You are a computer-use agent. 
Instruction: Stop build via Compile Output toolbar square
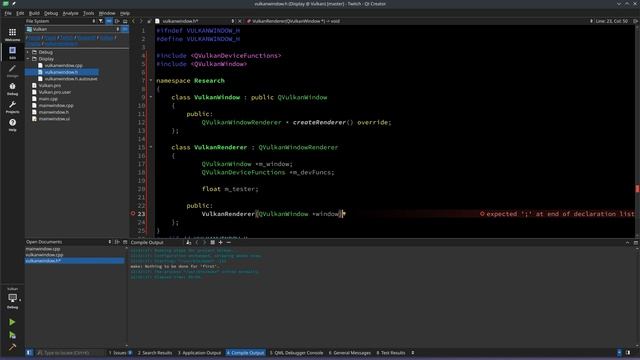click(x=213, y=242)
